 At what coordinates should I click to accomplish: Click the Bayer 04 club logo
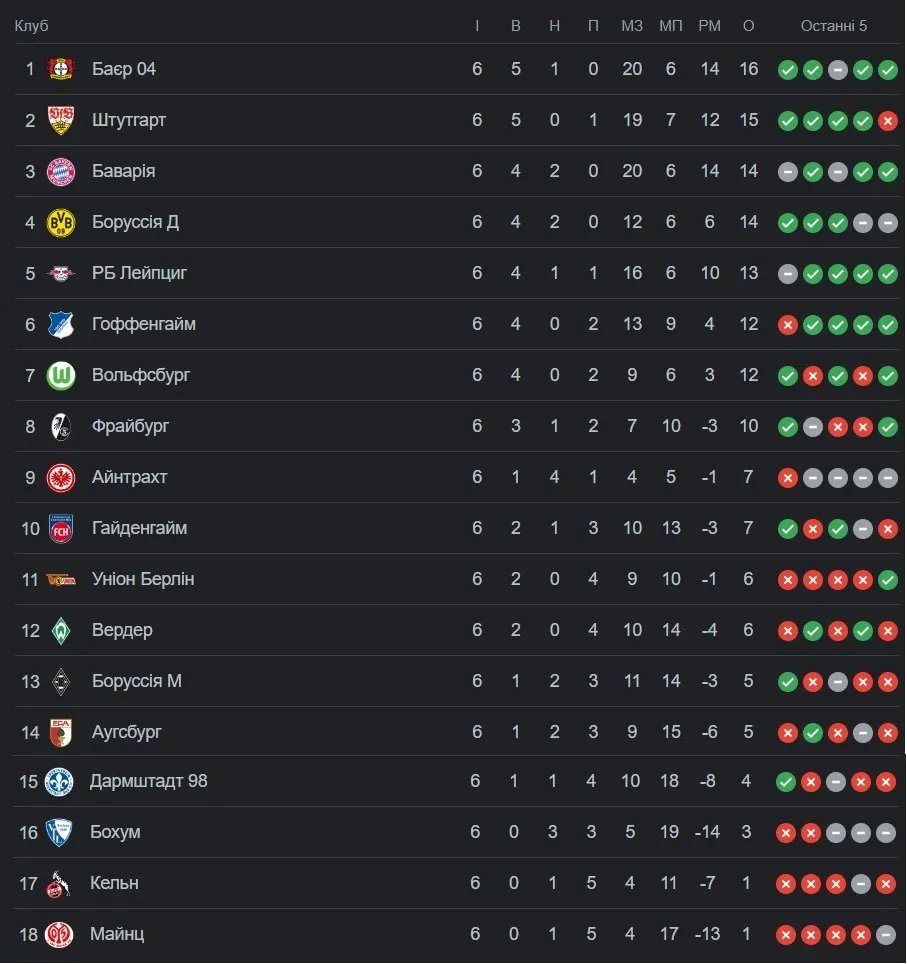61,69
